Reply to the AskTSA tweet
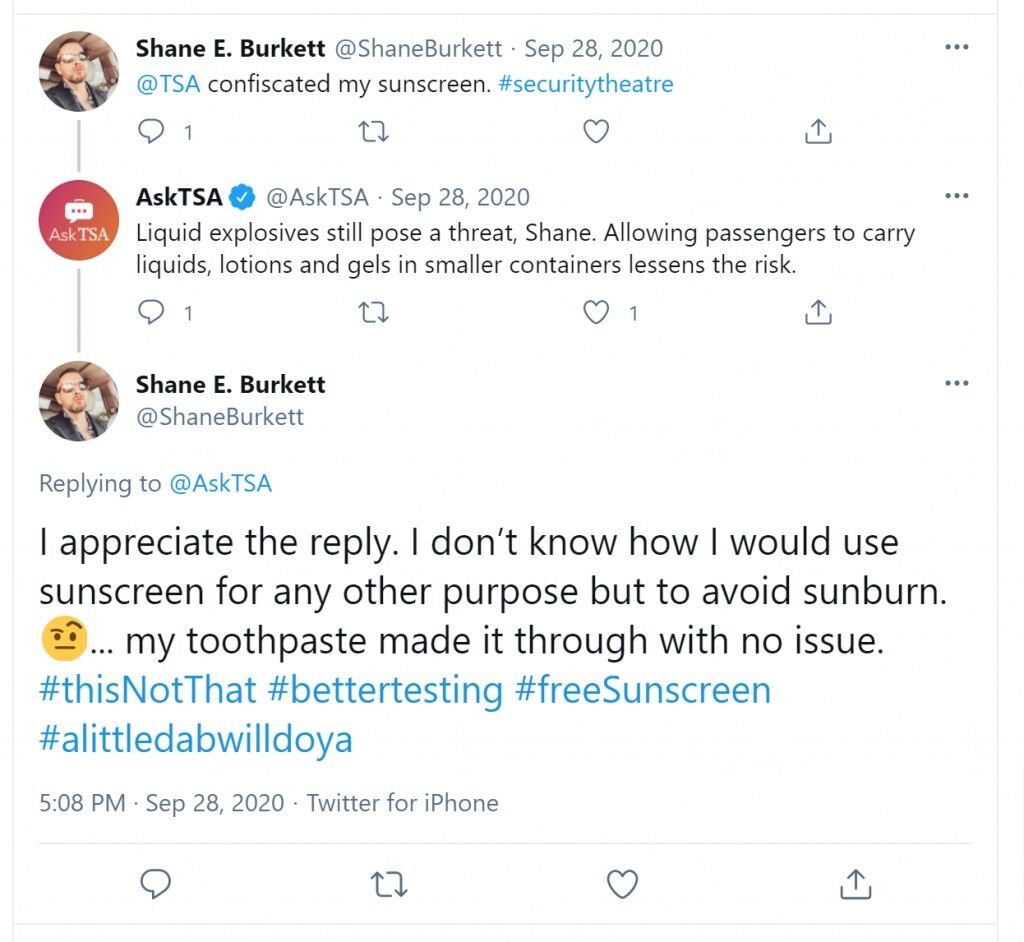Screen dimensions: 1024x942 click(151, 312)
